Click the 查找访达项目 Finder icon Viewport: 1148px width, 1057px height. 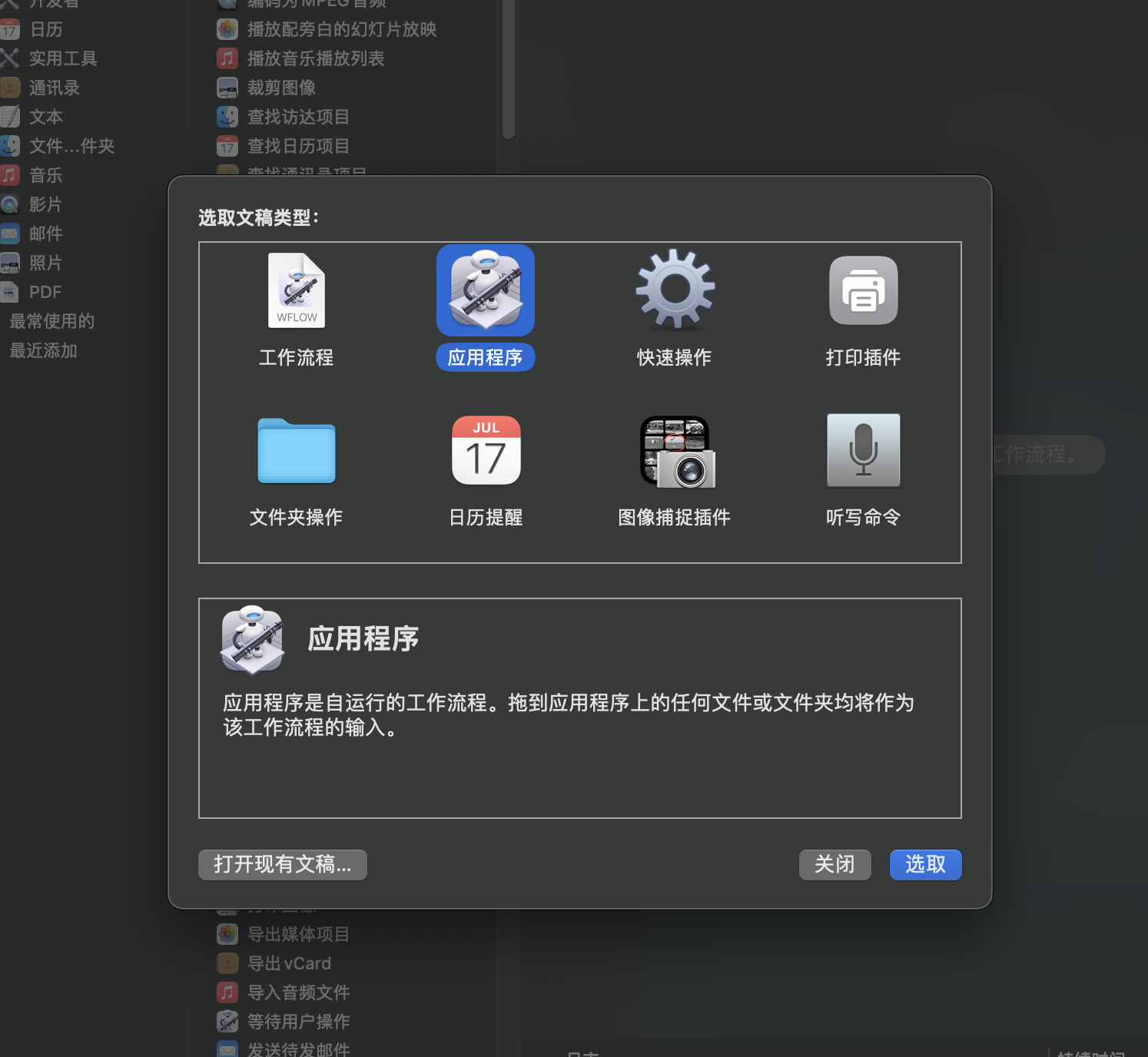point(227,117)
